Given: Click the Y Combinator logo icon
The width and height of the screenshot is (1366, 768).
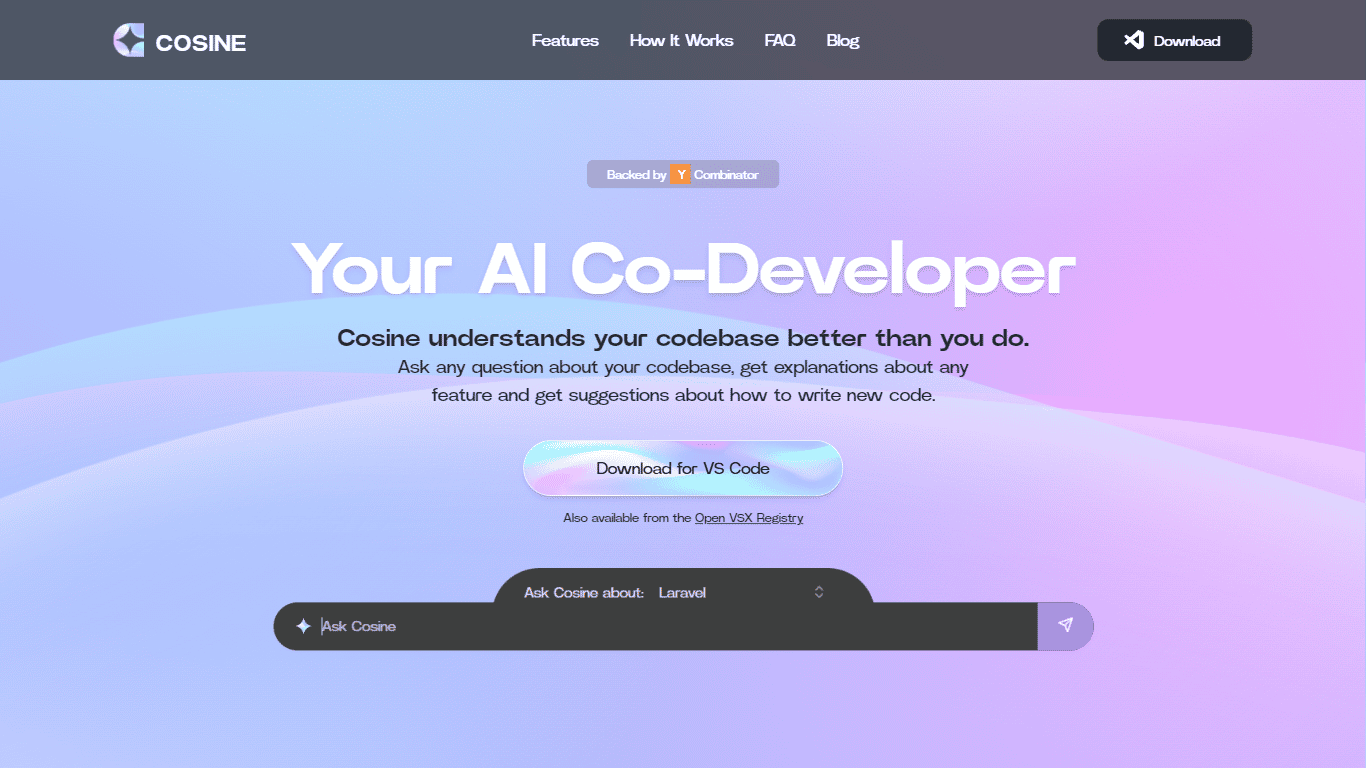Looking at the screenshot, I should (x=680, y=174).
